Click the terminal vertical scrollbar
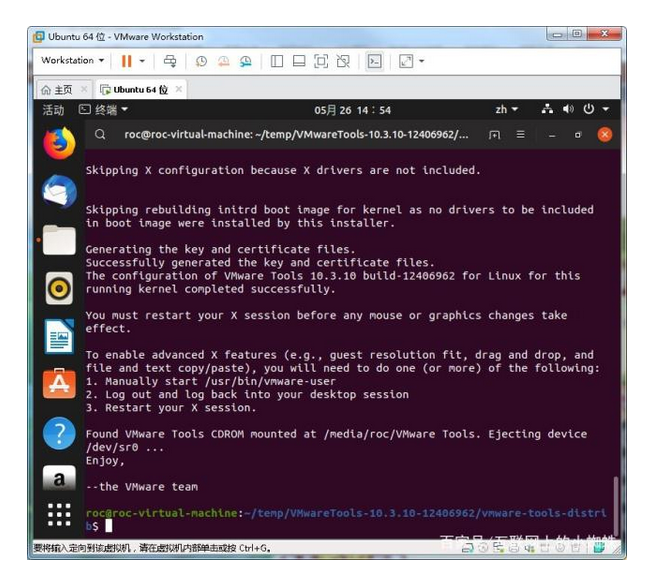Screen dimensions: 662x582 click(x=616, y=506)
